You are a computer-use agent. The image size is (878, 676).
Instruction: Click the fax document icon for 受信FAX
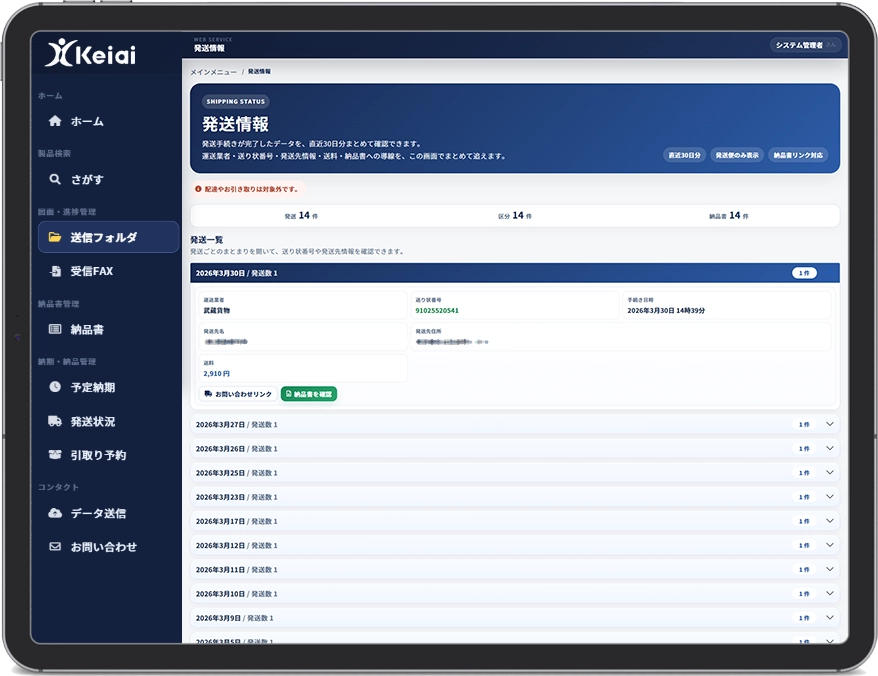[55, 271]
